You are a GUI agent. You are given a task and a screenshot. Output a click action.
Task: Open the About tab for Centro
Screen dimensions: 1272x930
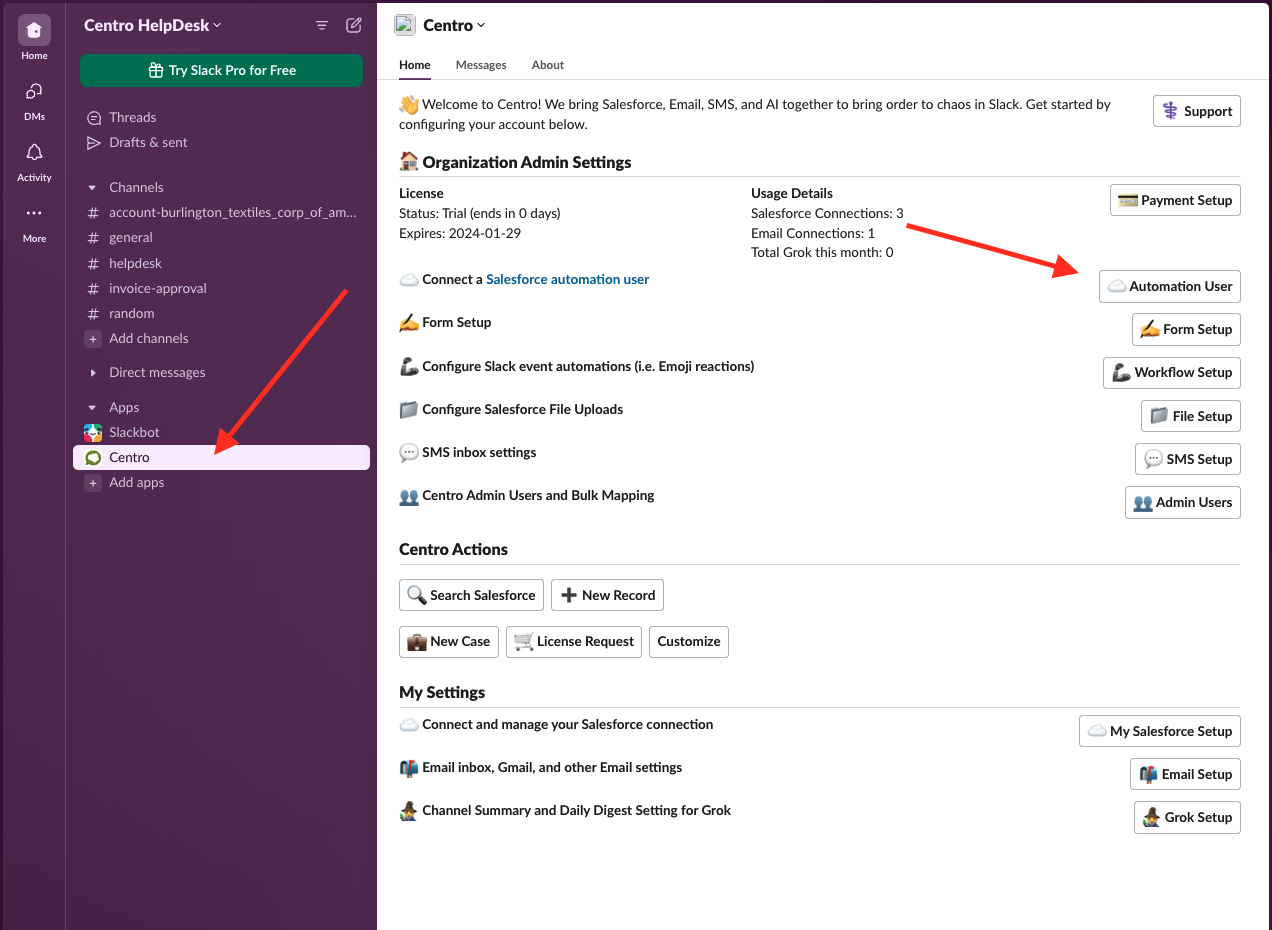tap(547, 64)
